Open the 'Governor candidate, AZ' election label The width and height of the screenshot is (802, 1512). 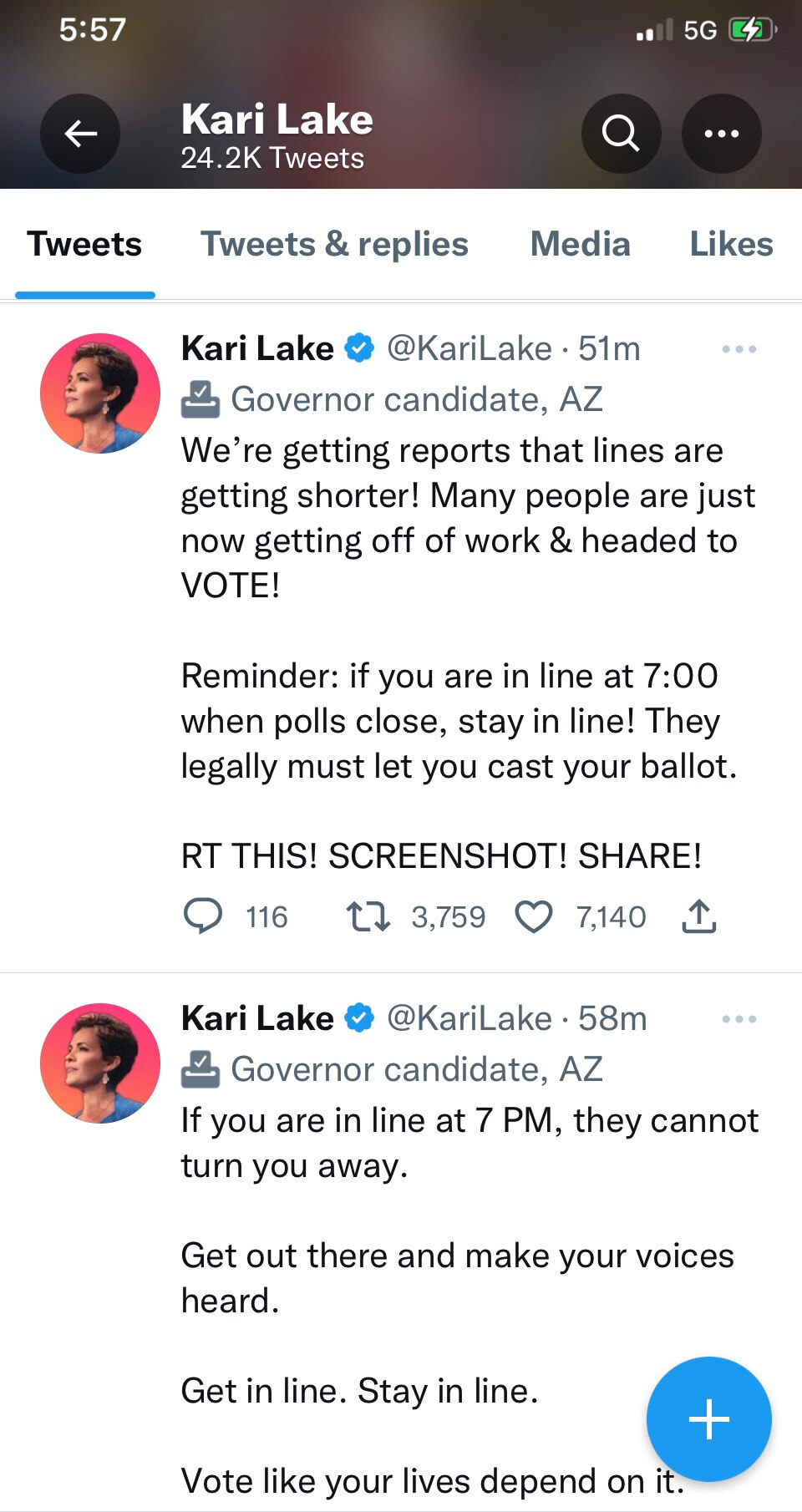click(x=417, y=399)
